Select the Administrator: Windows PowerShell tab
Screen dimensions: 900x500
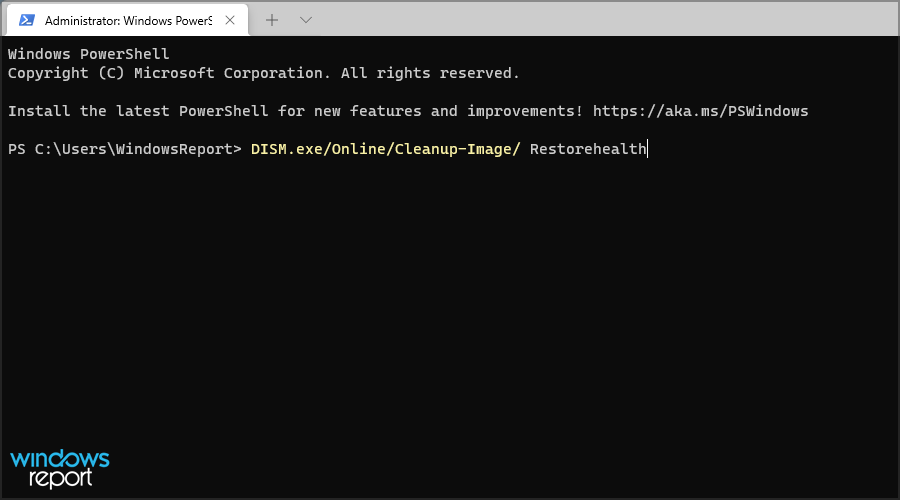pos(128,20)
